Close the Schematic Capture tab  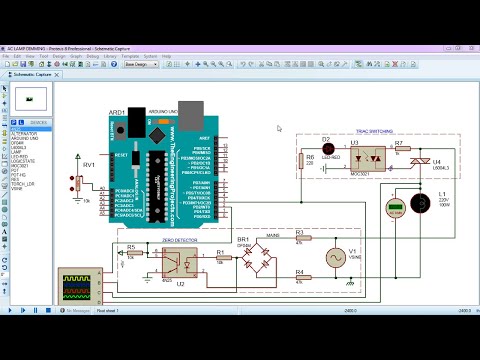(x=57, y=75)
